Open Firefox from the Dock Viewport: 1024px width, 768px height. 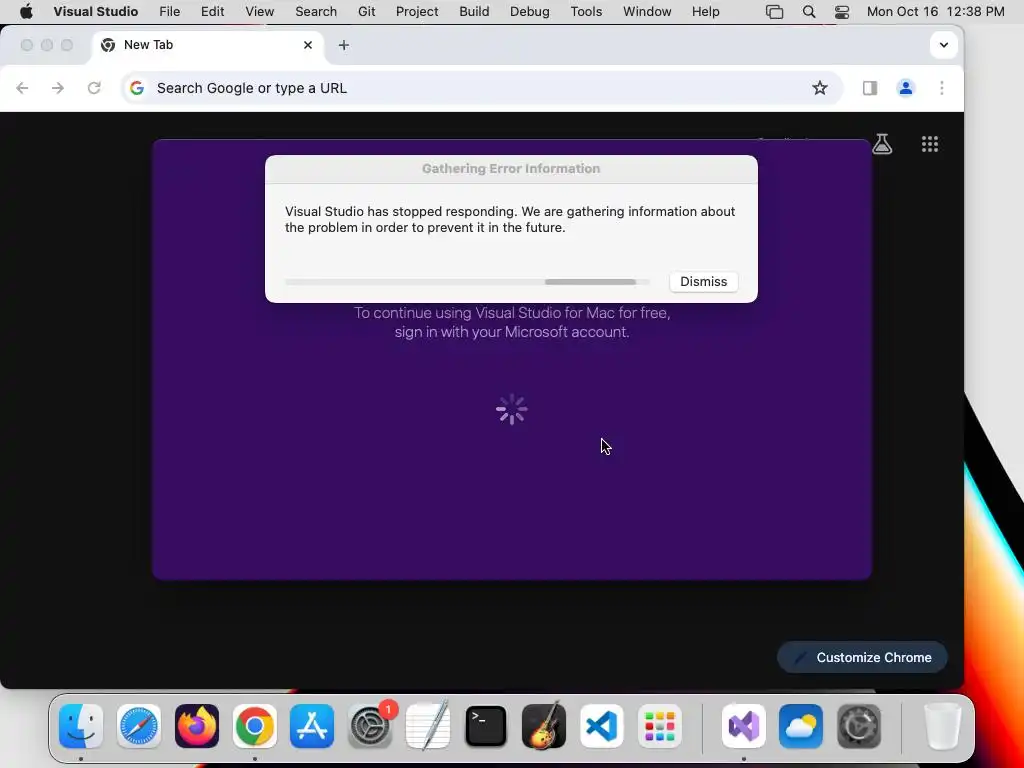[197, 726]
